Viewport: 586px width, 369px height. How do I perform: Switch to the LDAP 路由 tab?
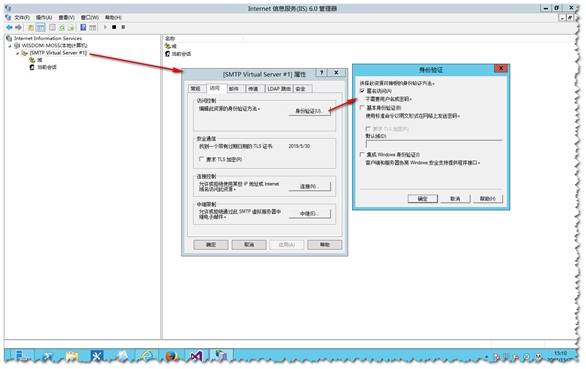[x=279, y=89]
